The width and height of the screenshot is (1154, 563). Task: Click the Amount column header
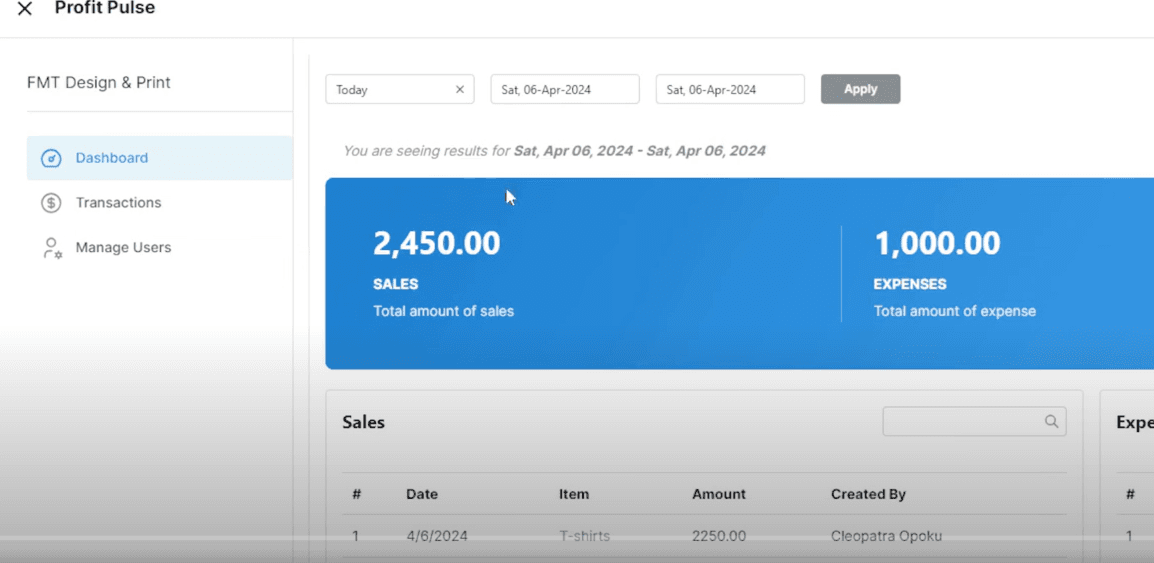(718, 494)
